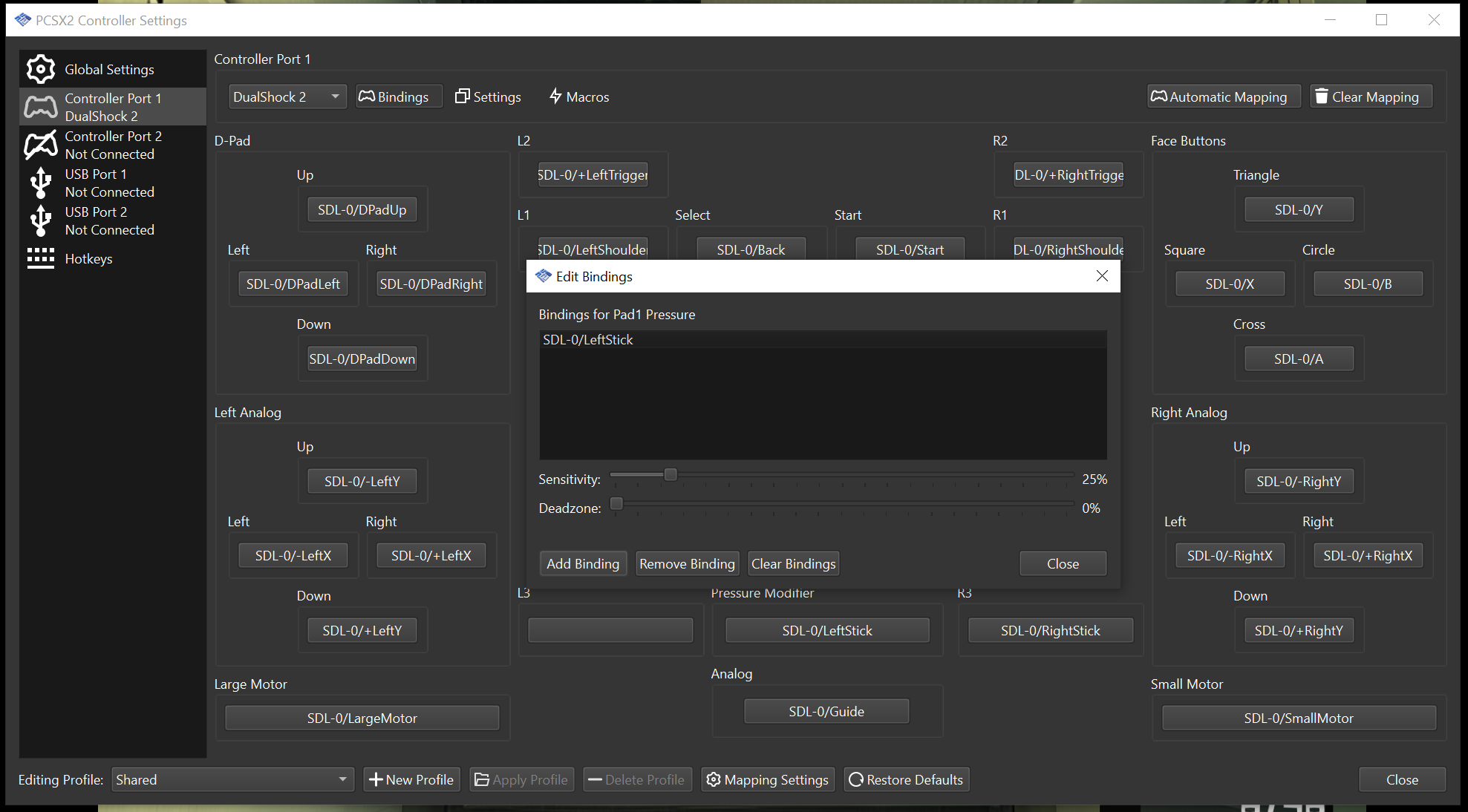Open Global Settings gear icon
The width and height of the screenshot is (1468, 812).
[x=41, y=69]
